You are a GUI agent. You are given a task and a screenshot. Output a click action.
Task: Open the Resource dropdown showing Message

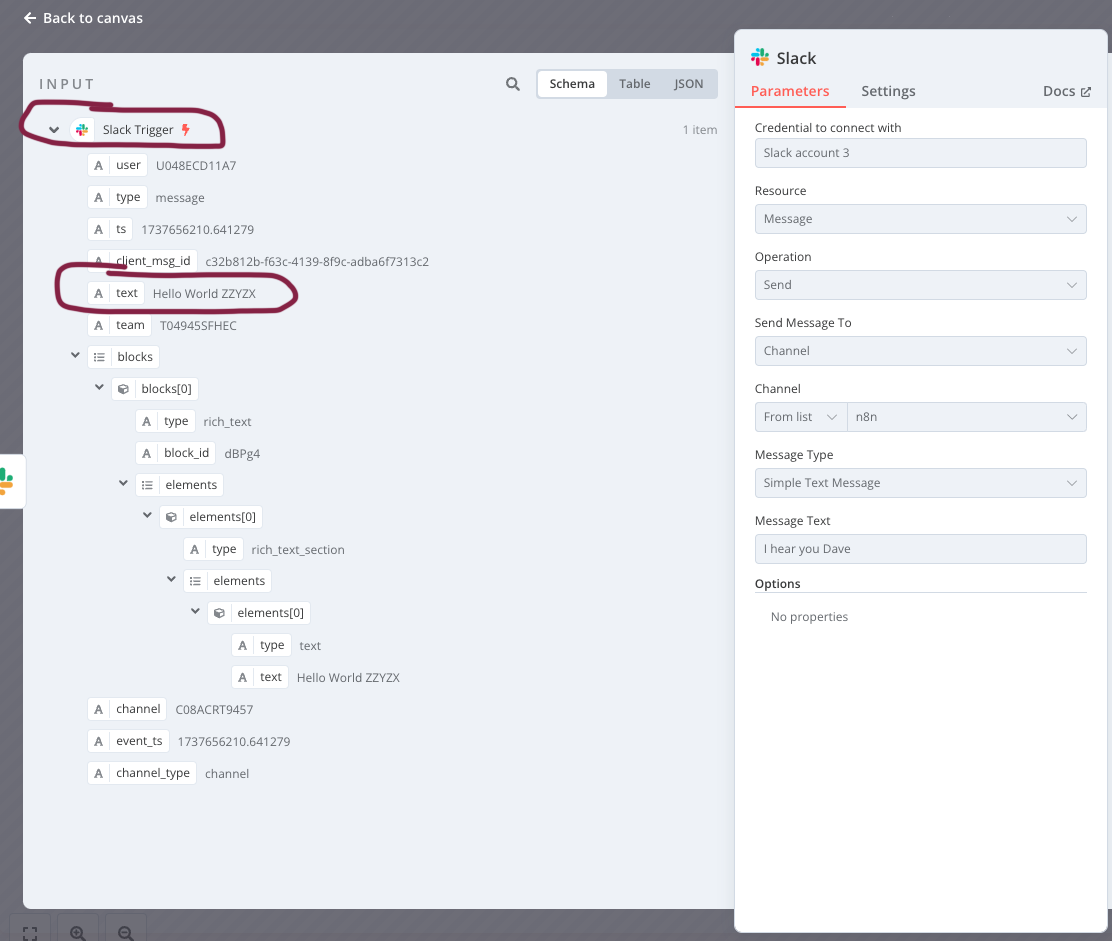click(920, 219)
